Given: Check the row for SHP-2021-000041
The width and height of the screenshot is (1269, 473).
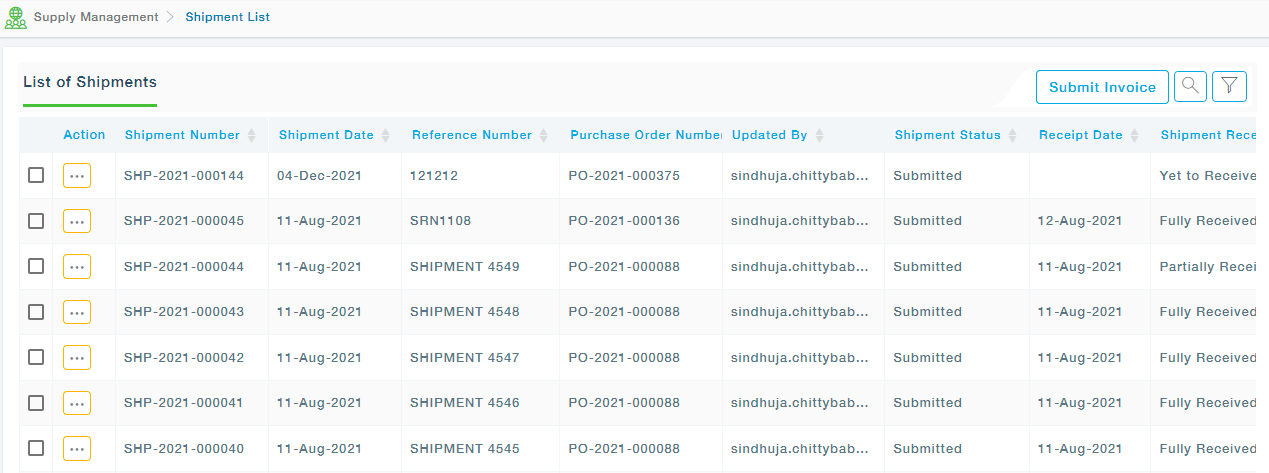Looking at the screenshot, I should (x=36, y=402).
